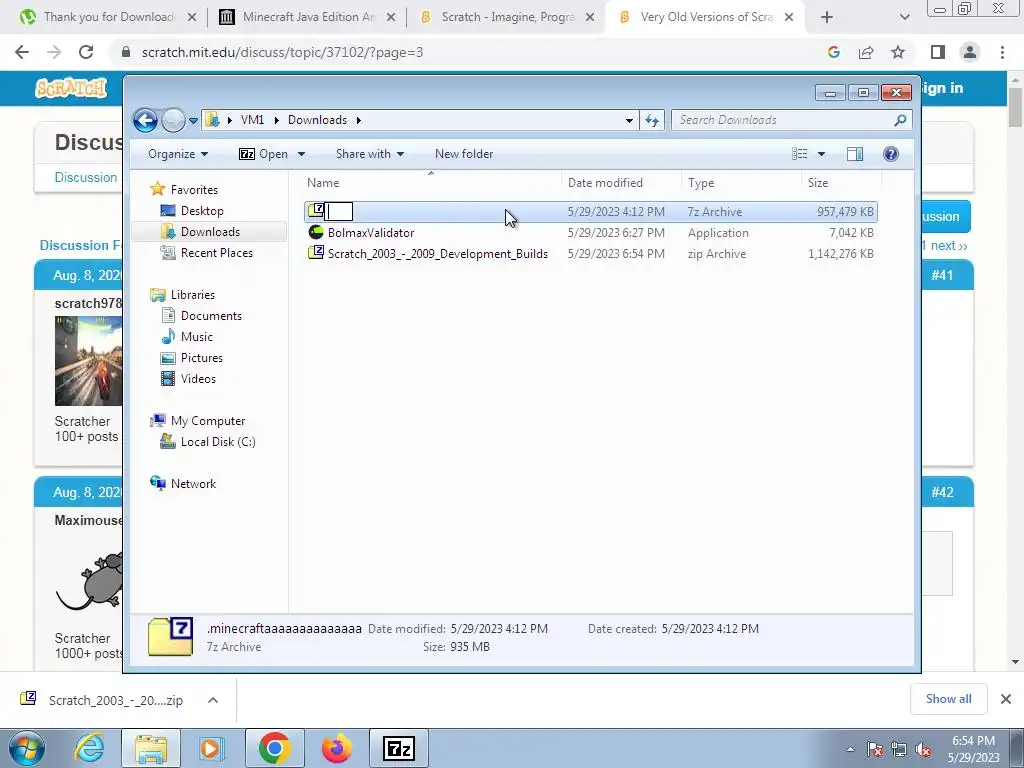Click Chrome back navigation arrow
Image resolution: width=1024 pixels, height=768 pixels.
(22, 52)
